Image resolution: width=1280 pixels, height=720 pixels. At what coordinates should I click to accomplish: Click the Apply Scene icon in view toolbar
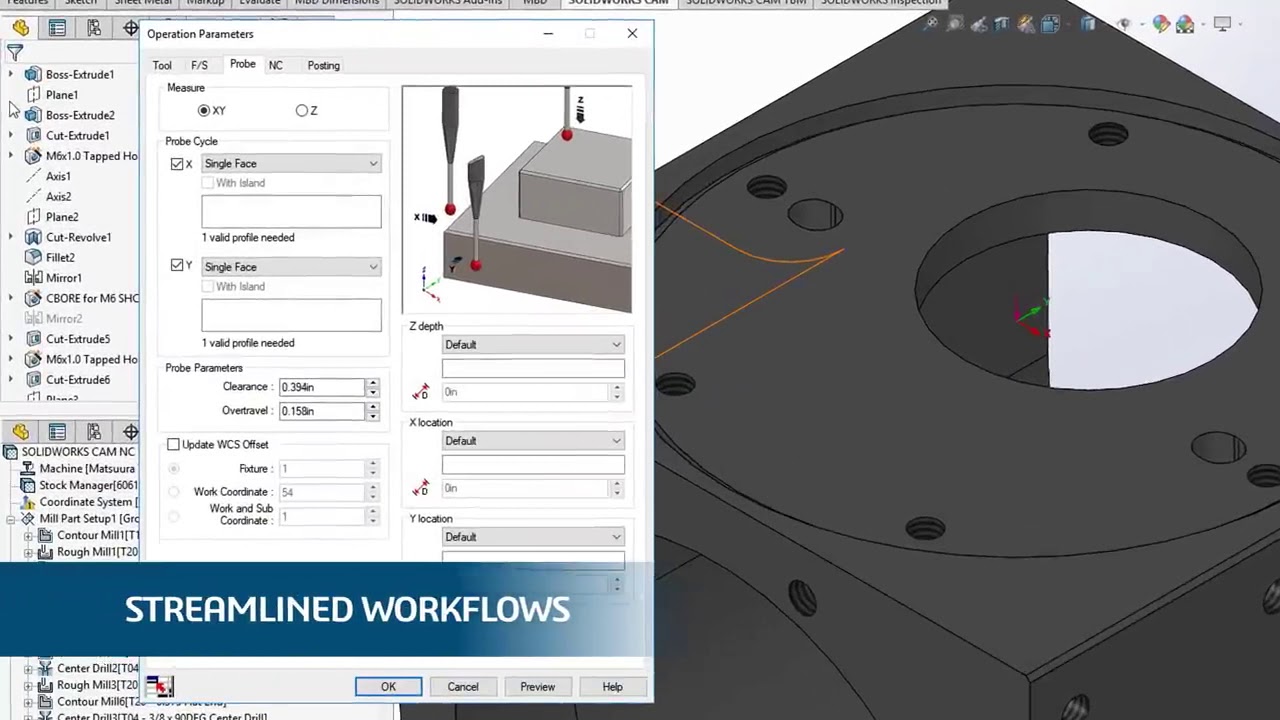[1186, 24]
